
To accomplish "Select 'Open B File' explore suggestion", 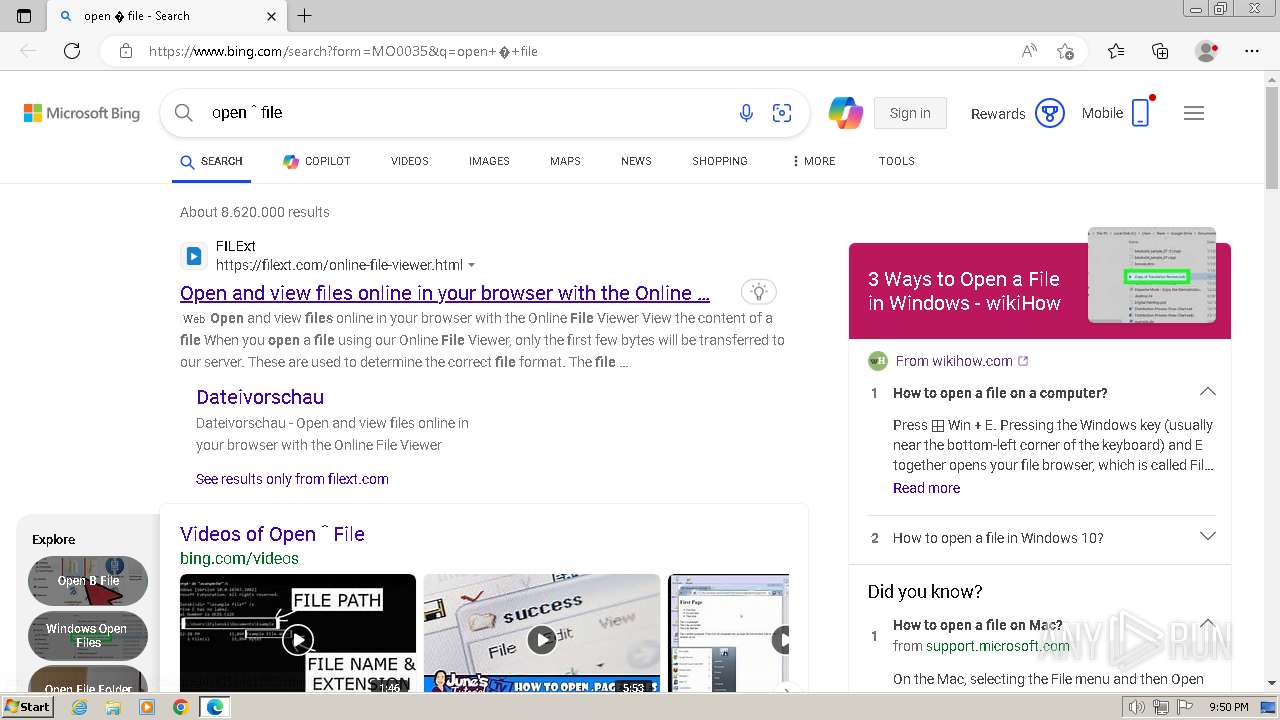I will pyautogui.click(x=88, y=581).
